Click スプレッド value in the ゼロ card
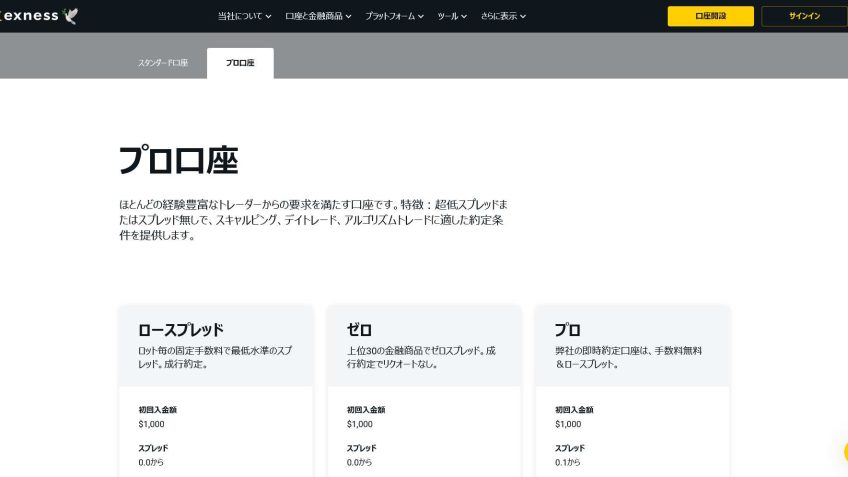The image size is (848, 477). [x=359, y=462]
